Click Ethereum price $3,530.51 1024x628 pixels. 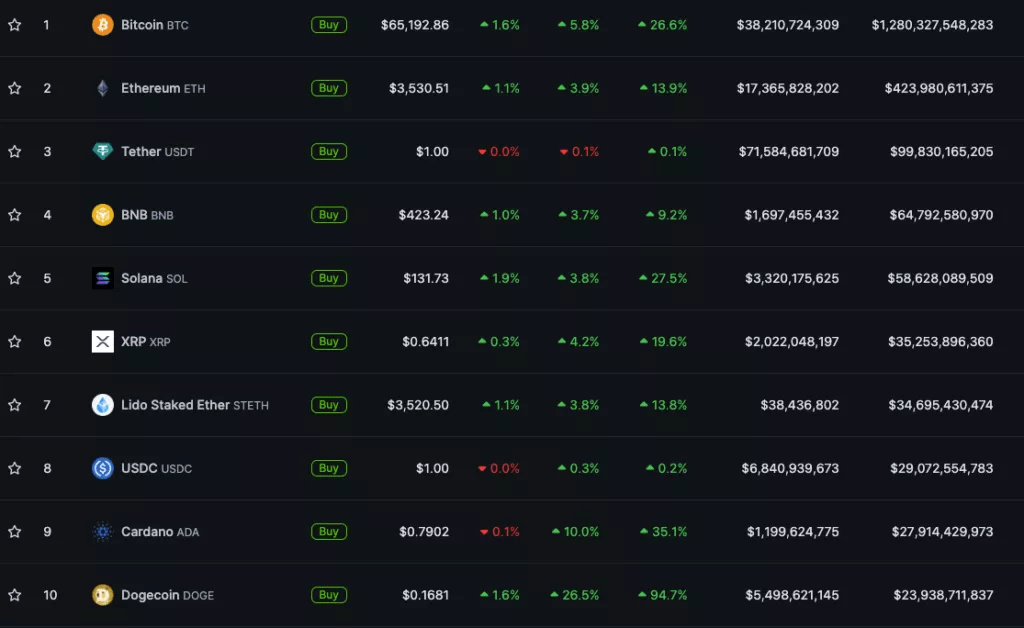(x=419, y=88)
